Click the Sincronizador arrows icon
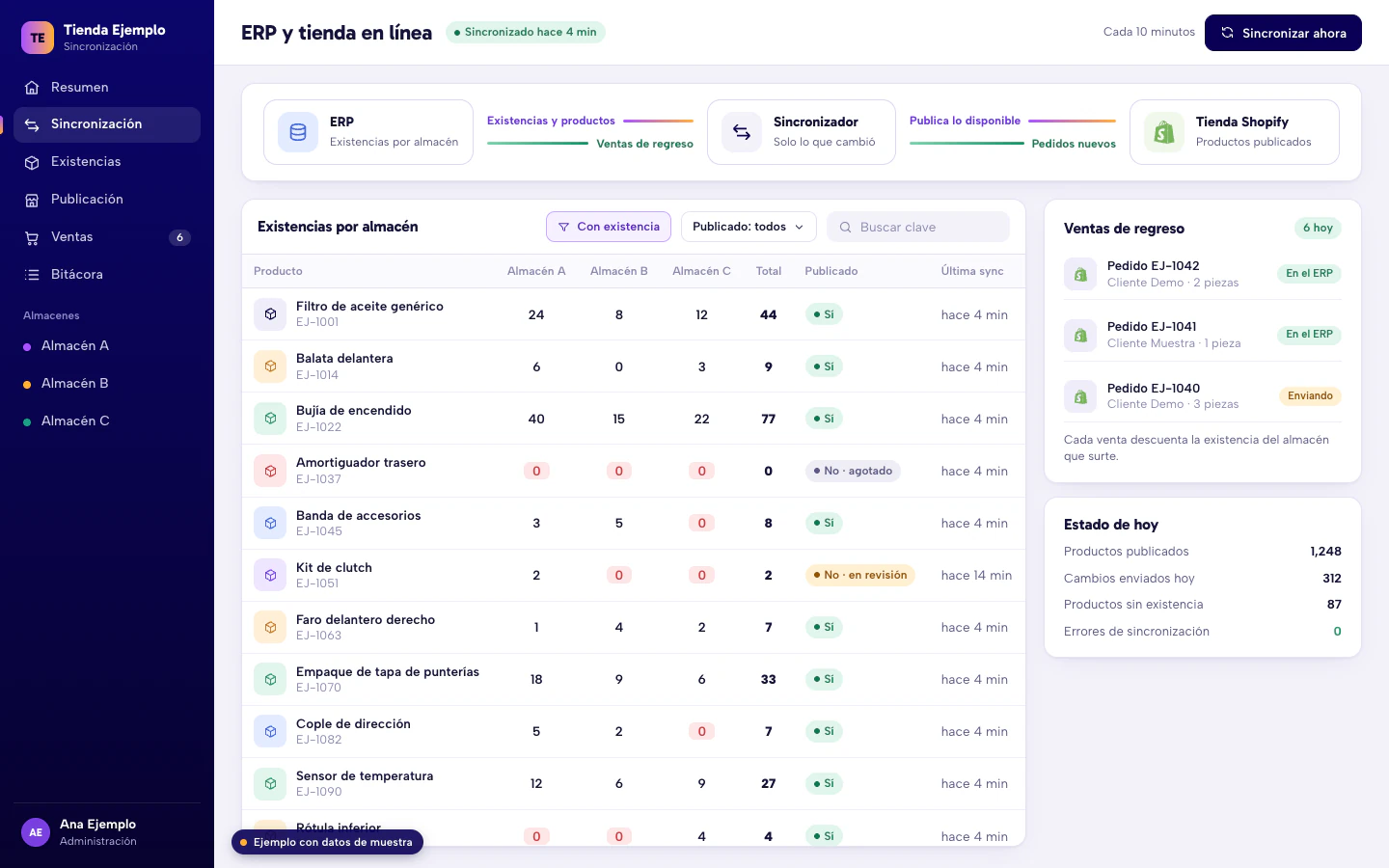The width and height of the screenshot is (1389, 868). point(742,132)
